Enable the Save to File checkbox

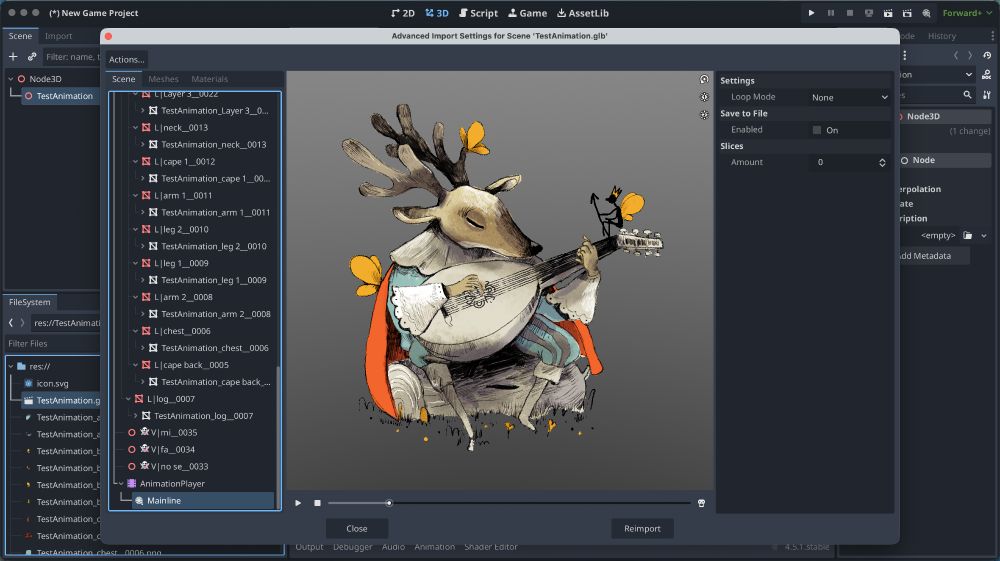point(817,130)
